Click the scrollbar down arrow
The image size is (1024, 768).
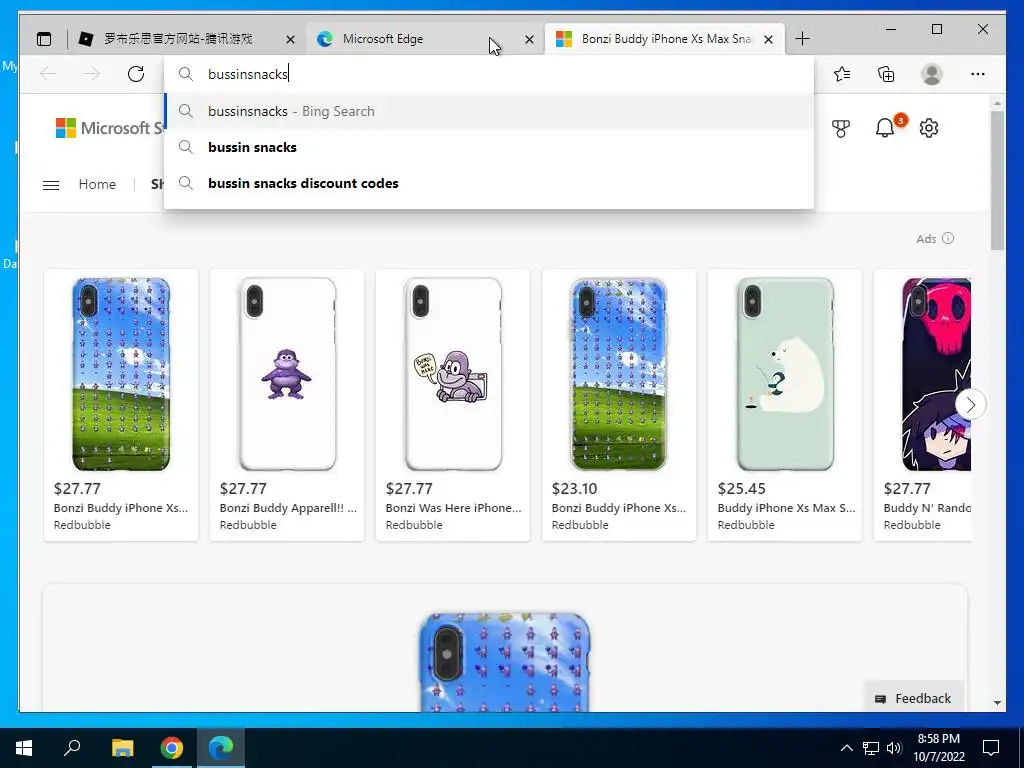[x=997, y=703]
